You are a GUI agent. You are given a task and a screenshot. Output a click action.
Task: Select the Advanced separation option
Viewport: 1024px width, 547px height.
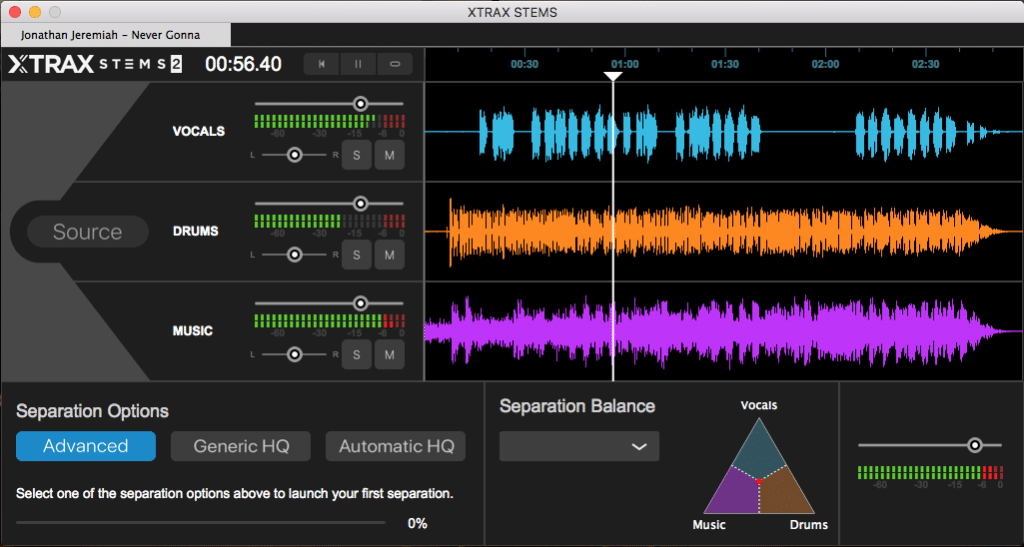86,446
